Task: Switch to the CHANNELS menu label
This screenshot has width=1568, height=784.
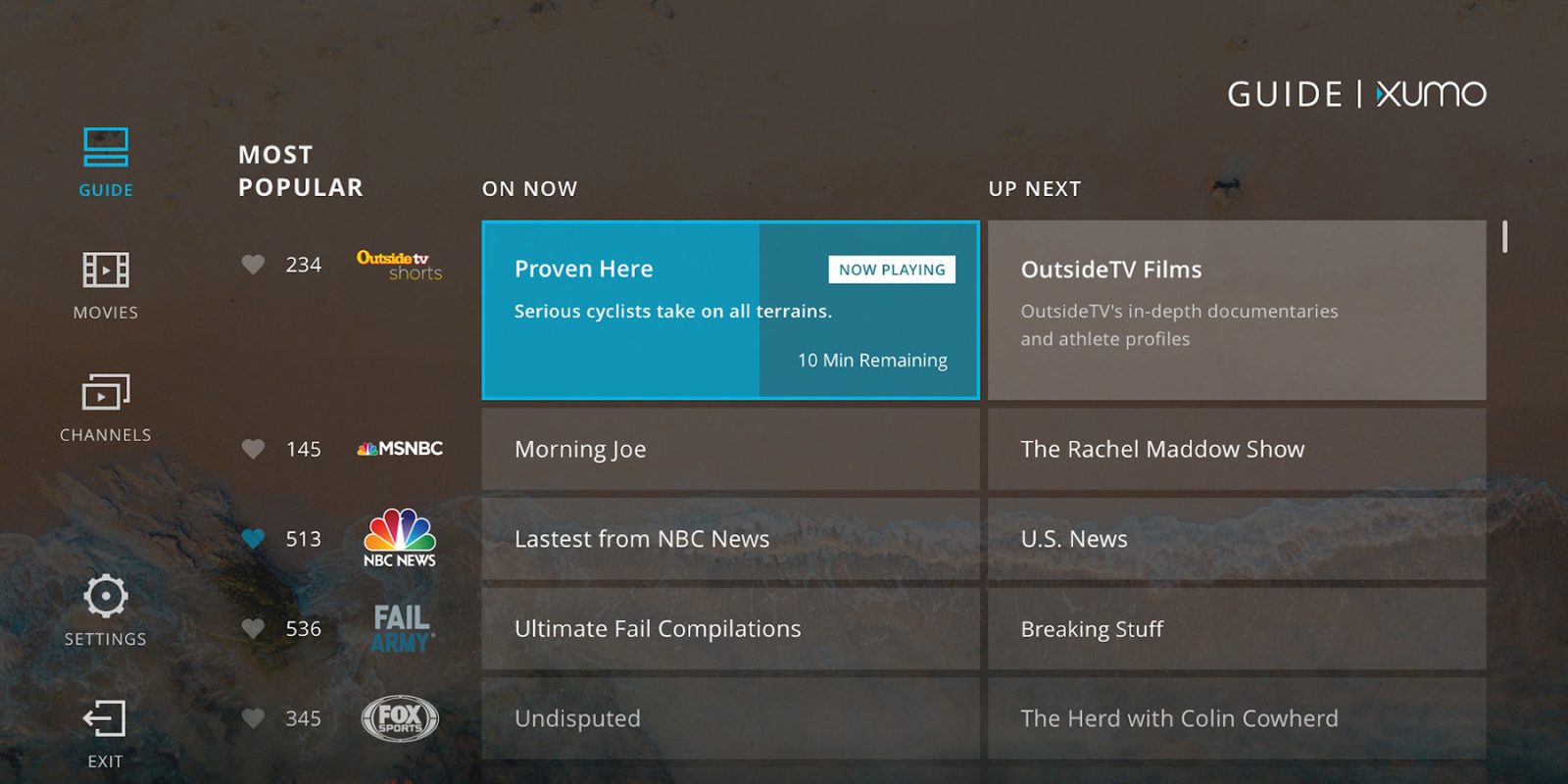Action: [x=106, y=435]
